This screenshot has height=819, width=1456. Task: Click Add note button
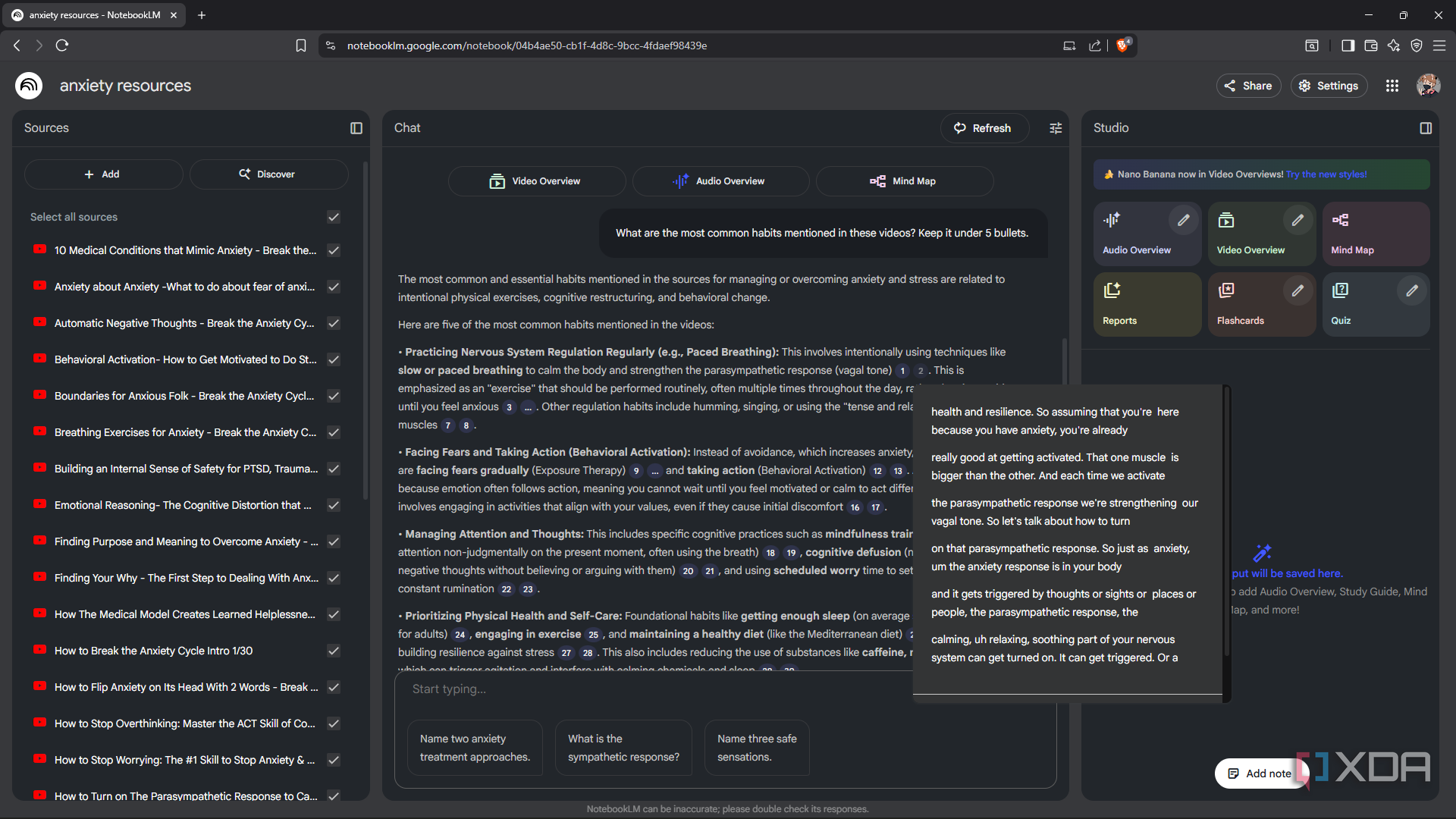(x=1260, y=773)
